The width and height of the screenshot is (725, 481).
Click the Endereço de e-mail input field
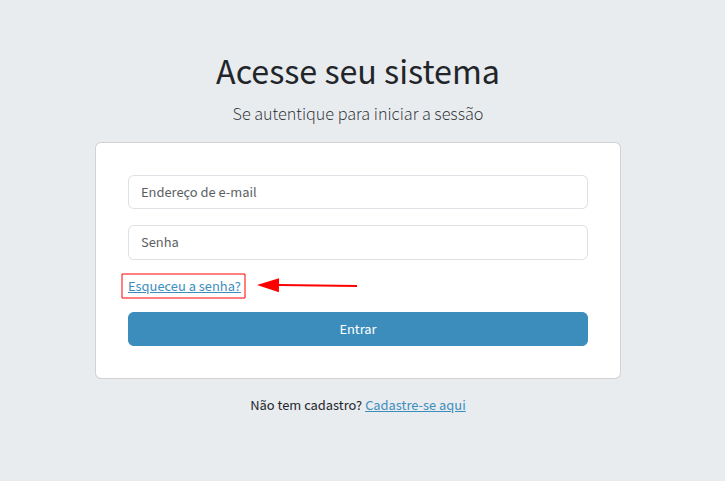coord(357,192)
